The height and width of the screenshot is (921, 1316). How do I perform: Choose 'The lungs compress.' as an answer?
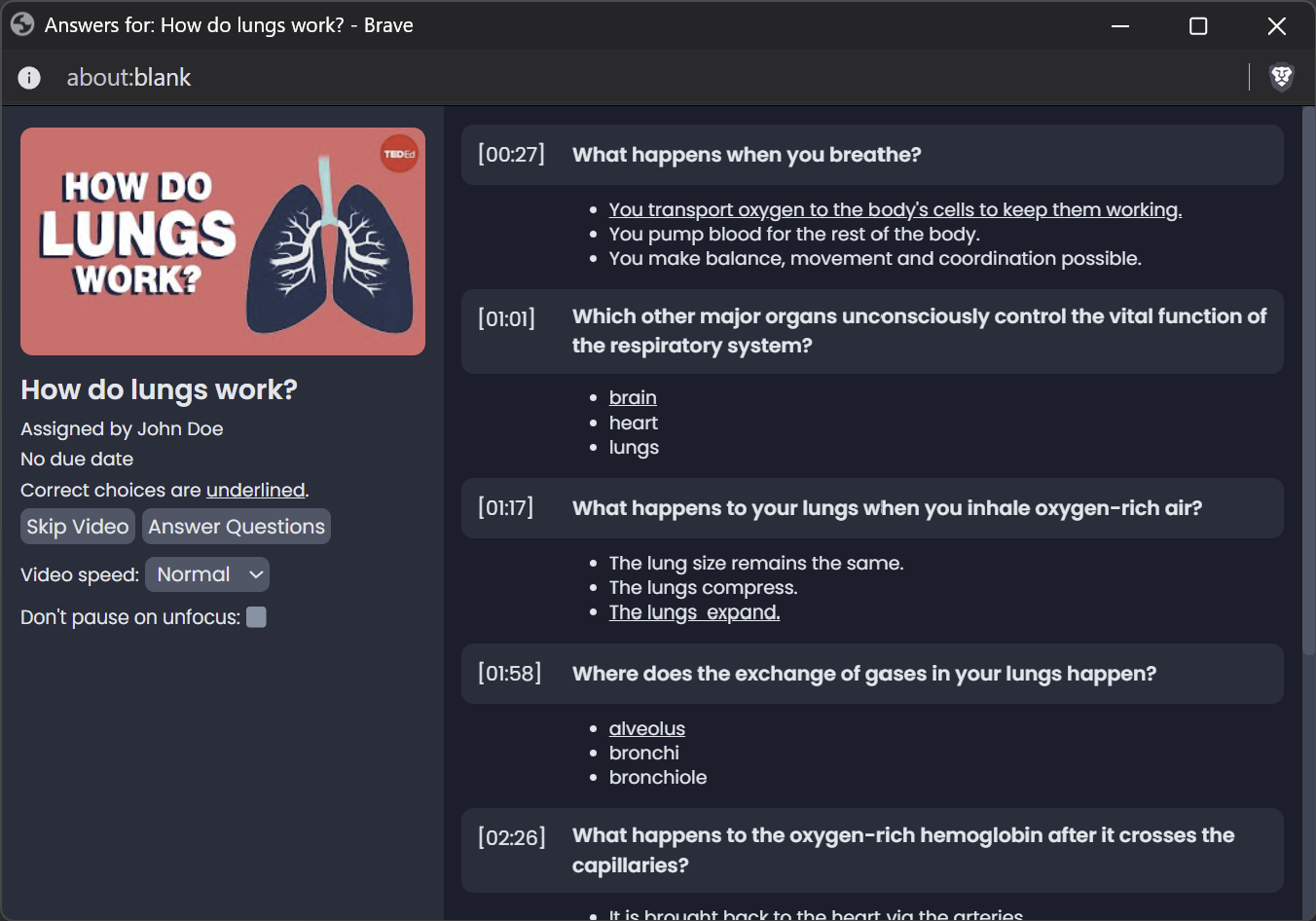tap(703, 587)
